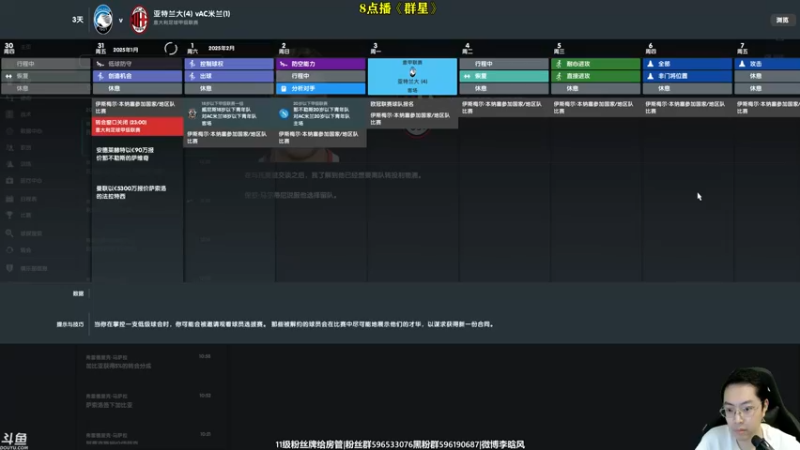Select the 防空能力 session on day 2
The image size is (800, 450).
point(321,64)
